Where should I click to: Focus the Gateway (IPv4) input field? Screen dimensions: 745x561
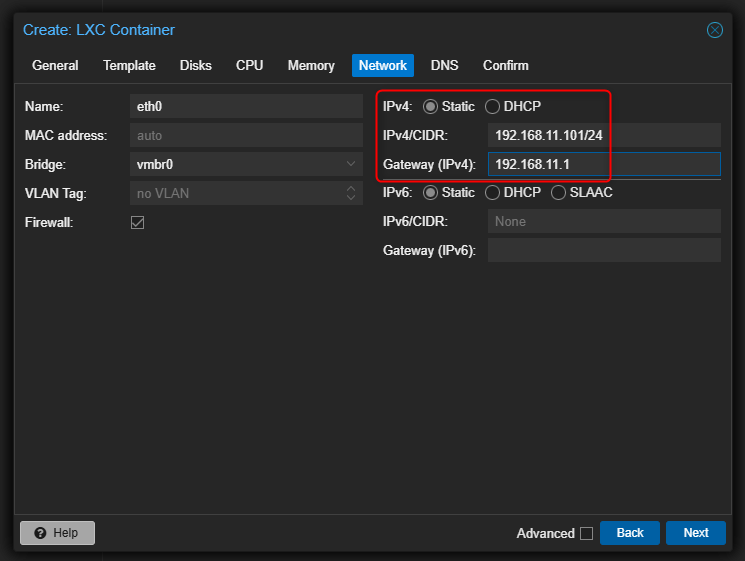[x=603, y=164]
